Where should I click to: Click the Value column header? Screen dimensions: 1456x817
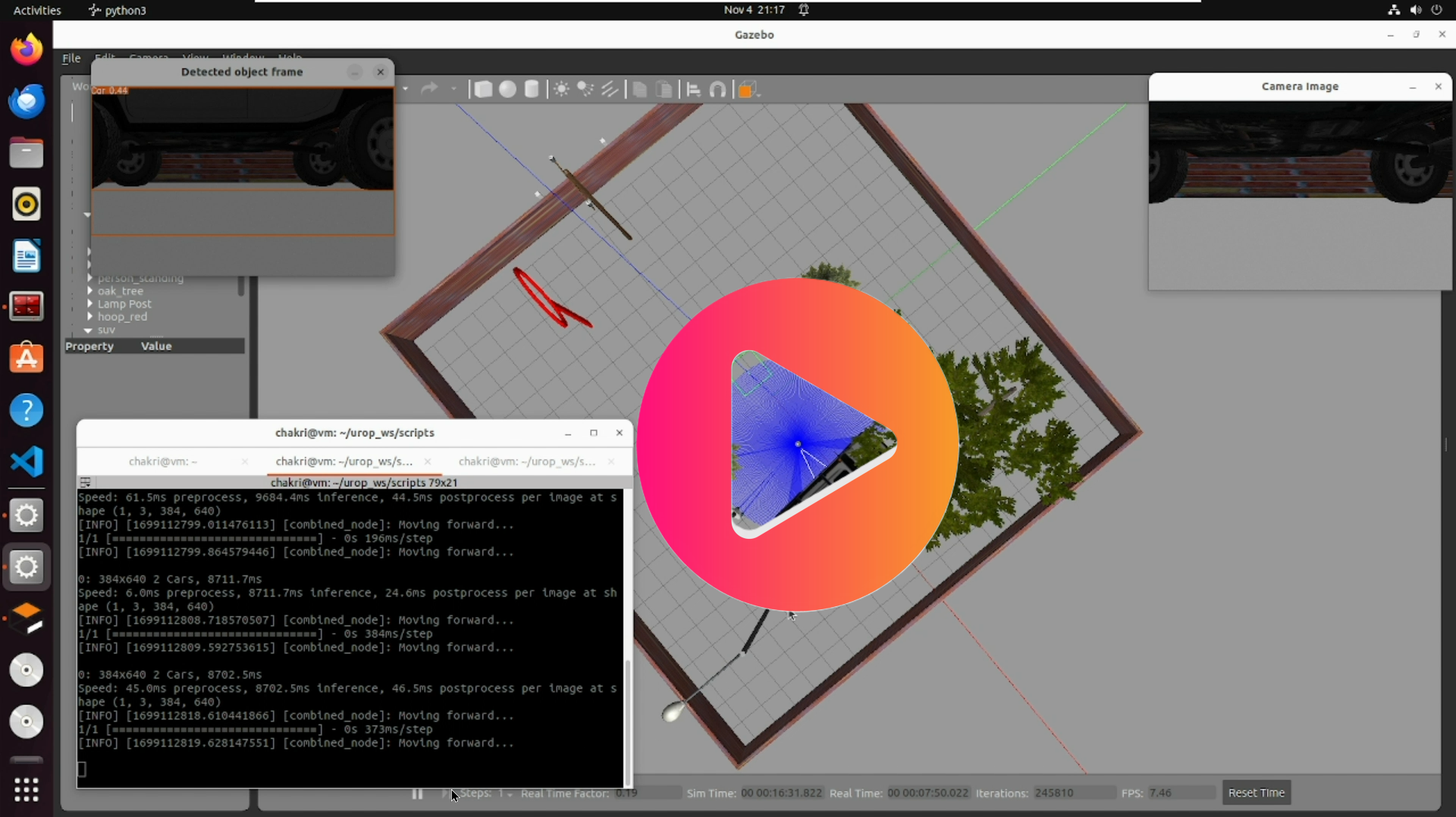156,346
